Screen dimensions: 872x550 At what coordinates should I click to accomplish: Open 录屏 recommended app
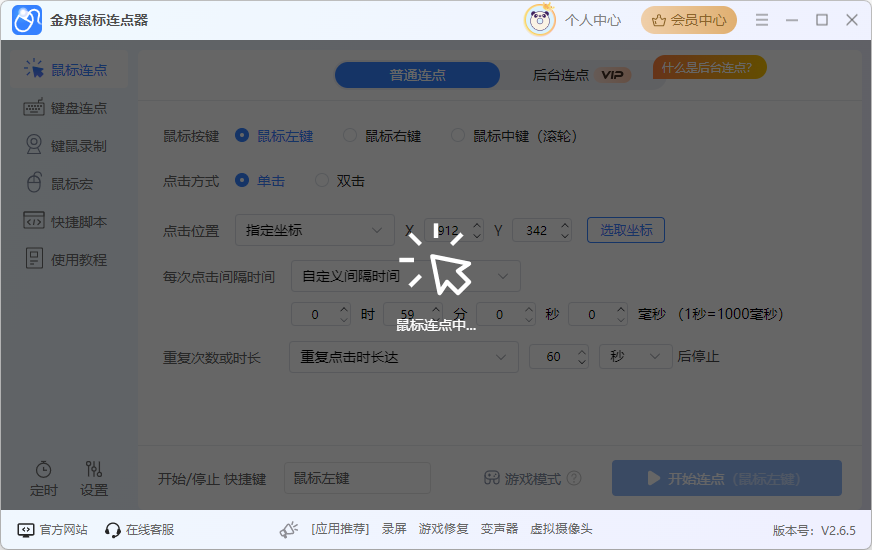pos(394,529)
